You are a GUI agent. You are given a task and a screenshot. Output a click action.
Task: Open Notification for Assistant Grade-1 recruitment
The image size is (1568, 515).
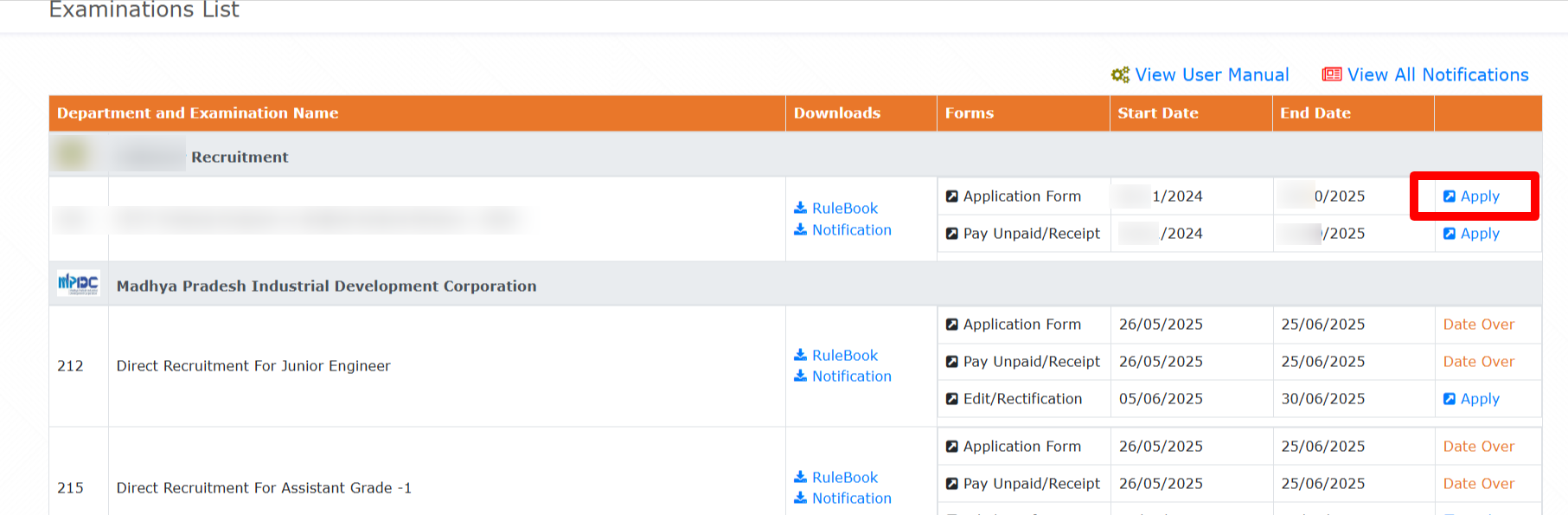tap(851, 499)
